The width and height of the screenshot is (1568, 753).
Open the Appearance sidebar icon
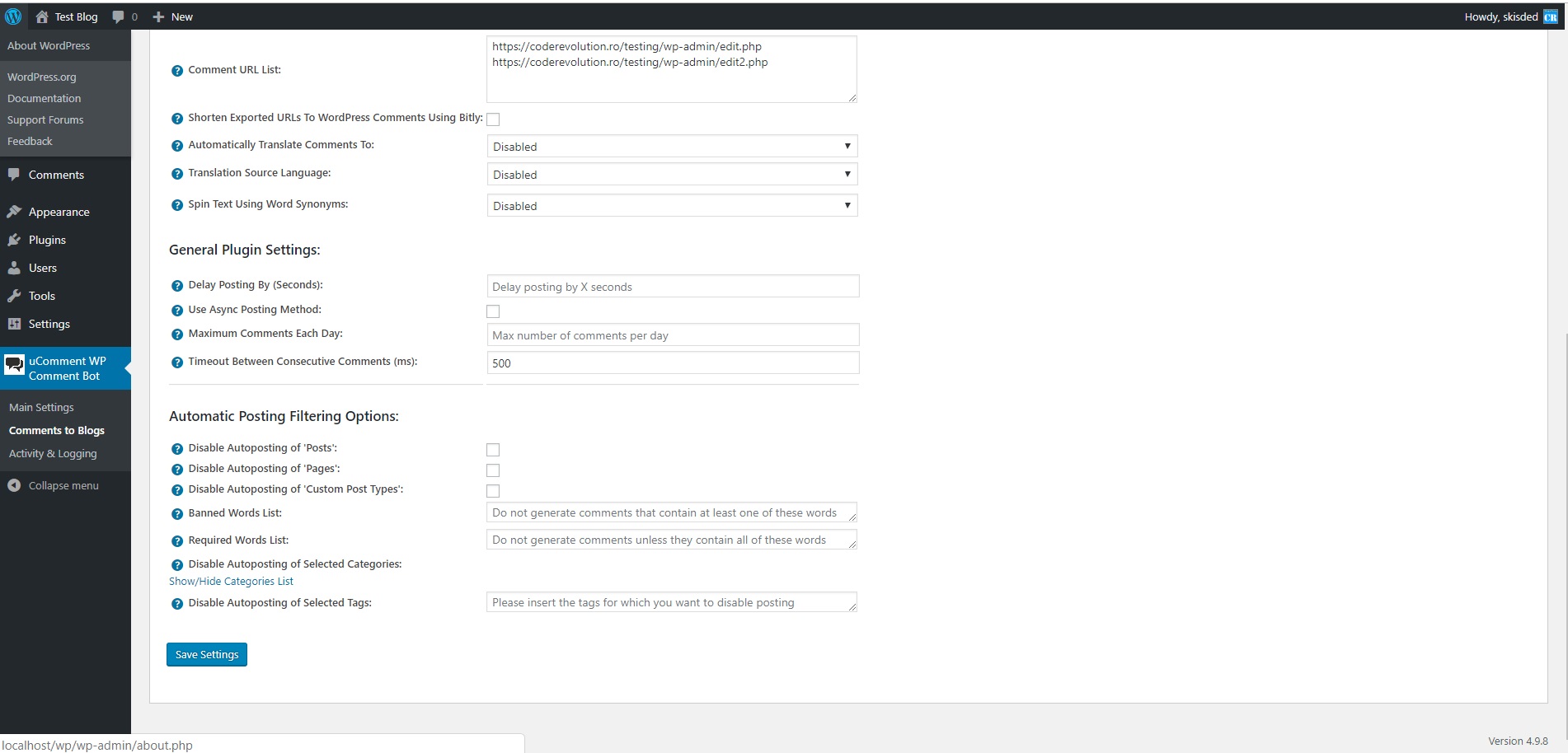(15, 212)
